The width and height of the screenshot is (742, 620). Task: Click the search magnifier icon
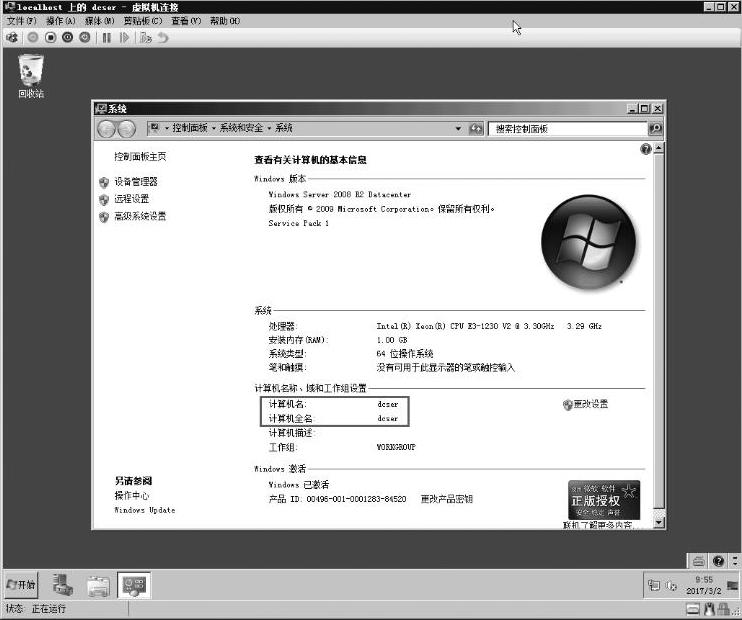(x=655, y=129)
